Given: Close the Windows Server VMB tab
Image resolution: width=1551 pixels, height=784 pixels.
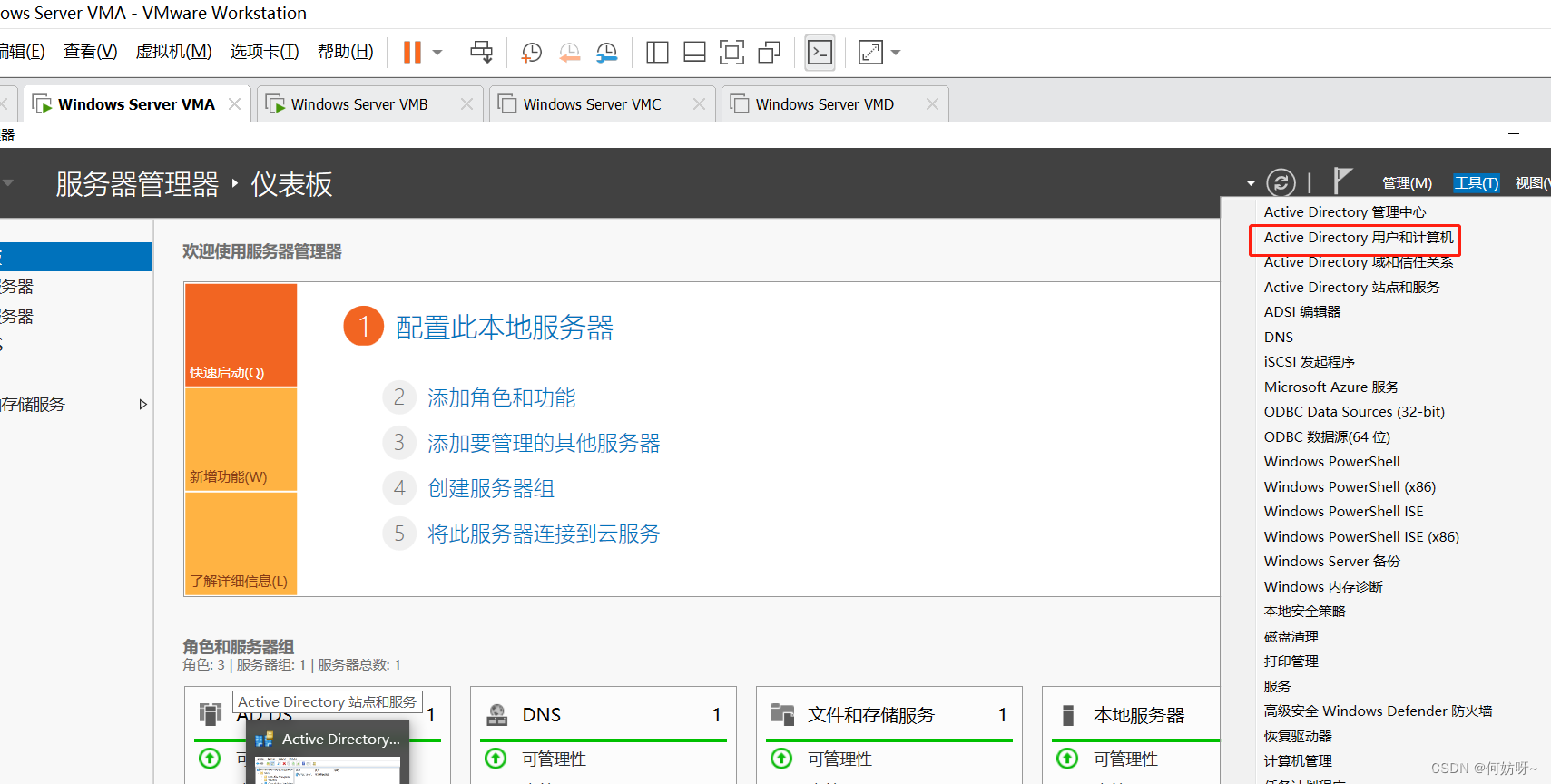Looking at the screenshot, I should (466, 104).
